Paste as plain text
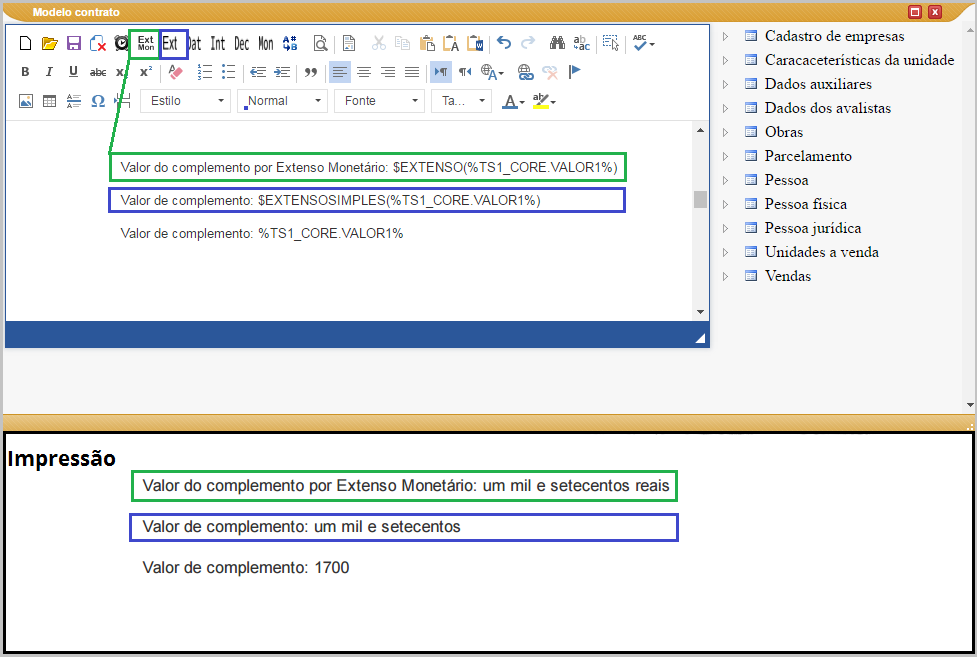977x657 pixels. click(451, 44)
